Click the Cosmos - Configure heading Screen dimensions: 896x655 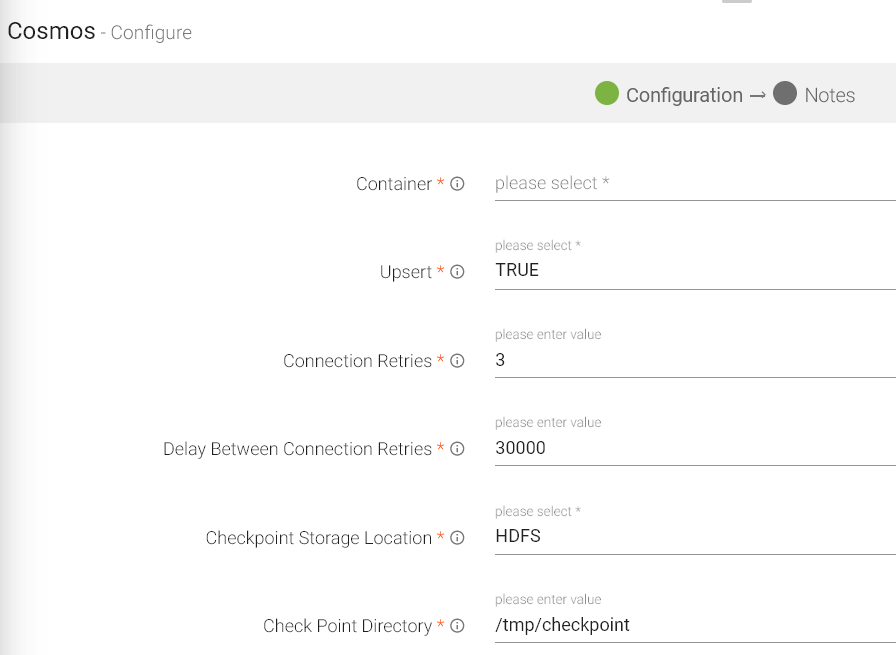pyautogui.click(x=99, y=31)
